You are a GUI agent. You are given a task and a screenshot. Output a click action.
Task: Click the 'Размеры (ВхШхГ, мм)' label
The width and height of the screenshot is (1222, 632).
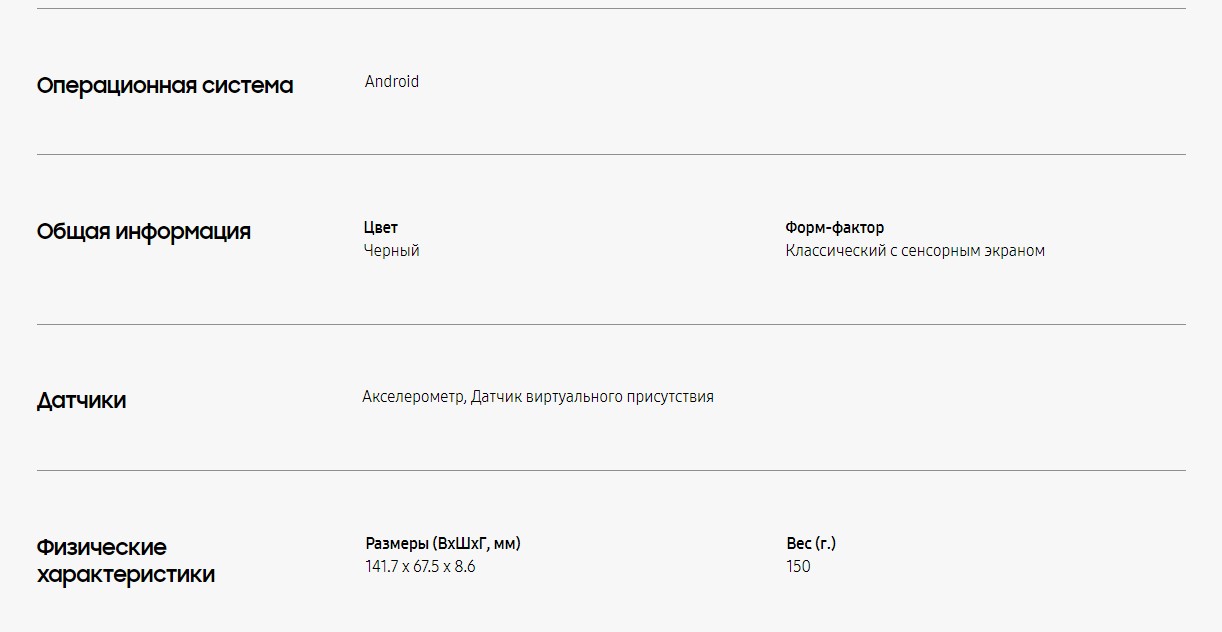point(443,544)
